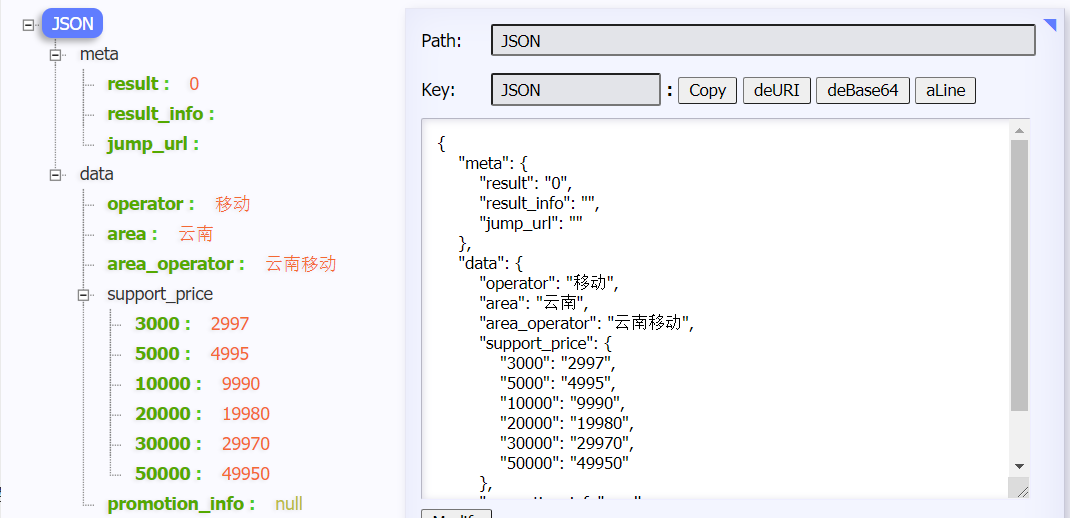Select the 10000 price key

click(x=168, y=384)
